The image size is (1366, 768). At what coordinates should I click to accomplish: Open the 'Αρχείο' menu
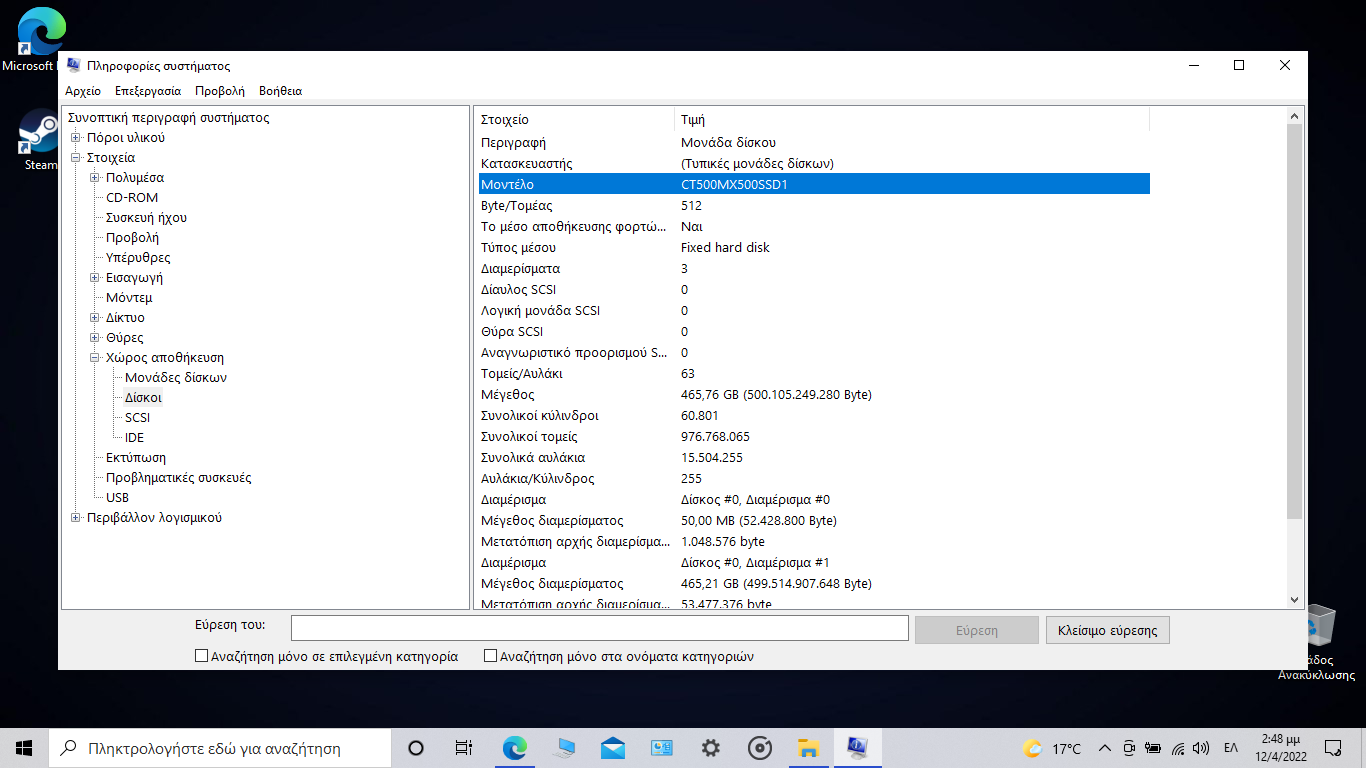[x=83, y=91]
